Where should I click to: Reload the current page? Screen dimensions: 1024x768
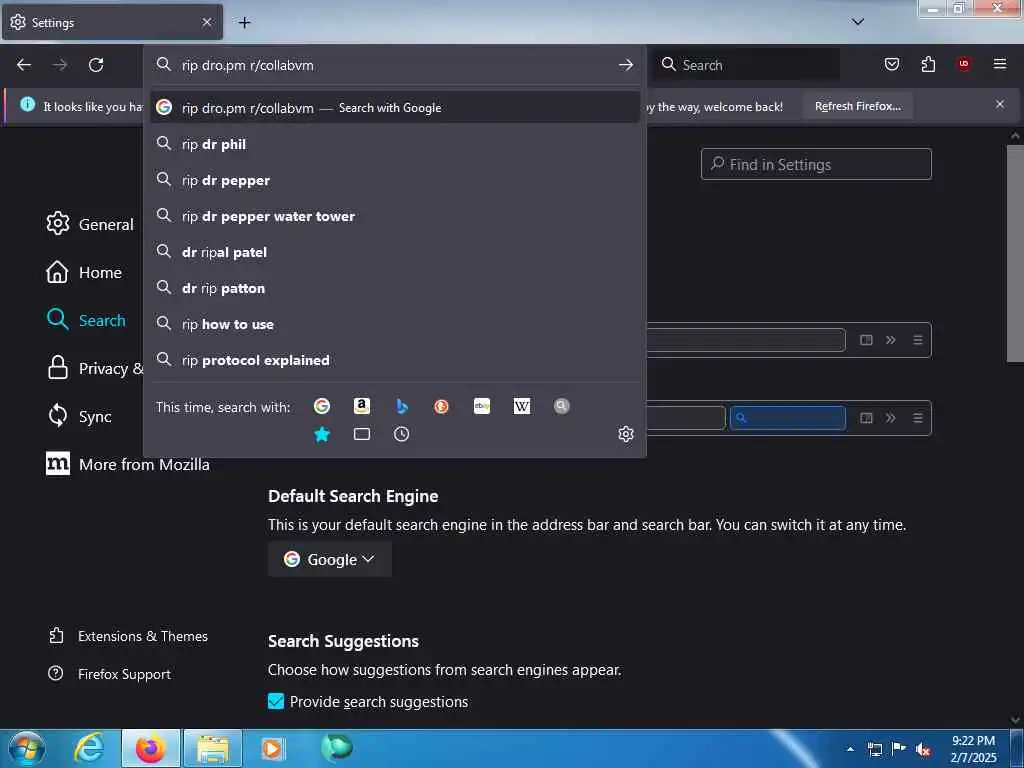96,65
